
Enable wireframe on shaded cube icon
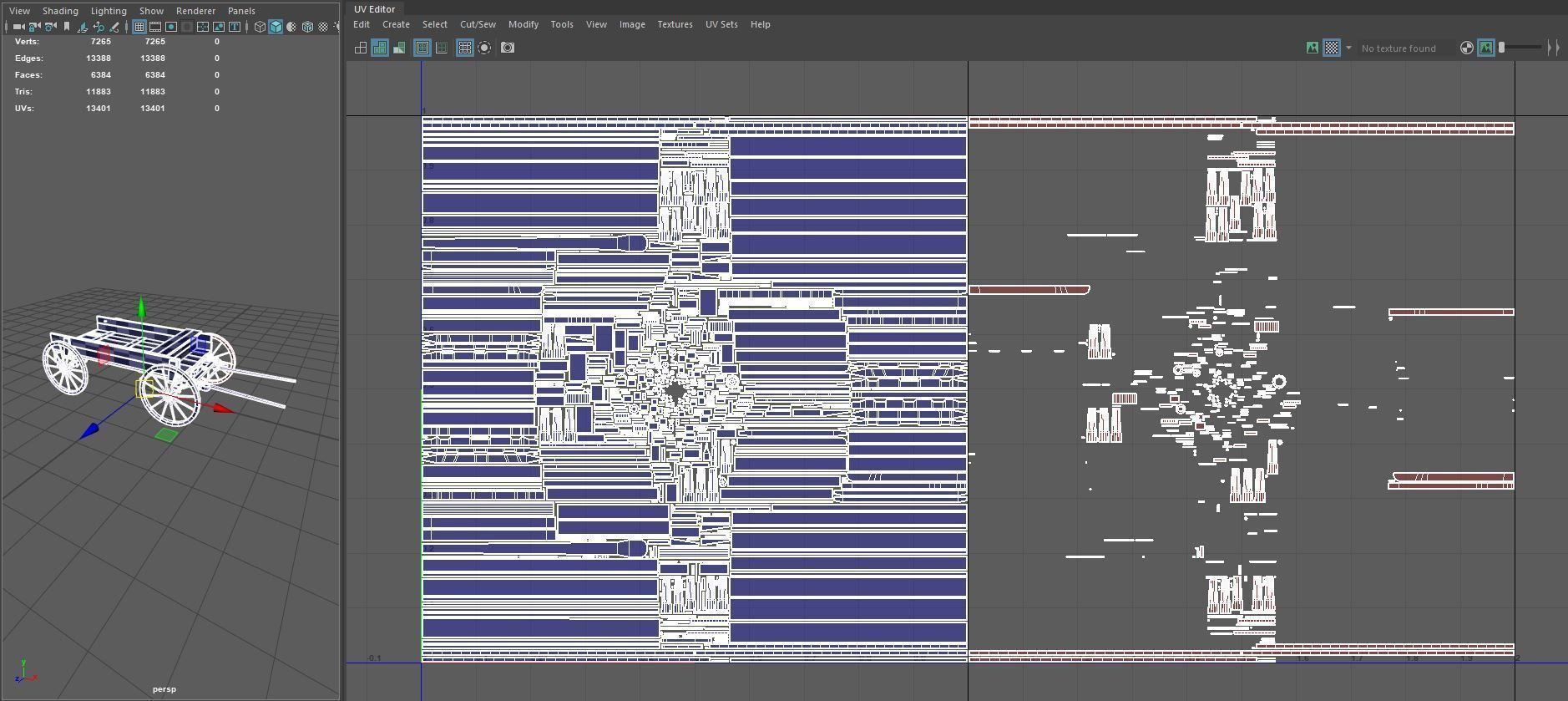(307, 27)
